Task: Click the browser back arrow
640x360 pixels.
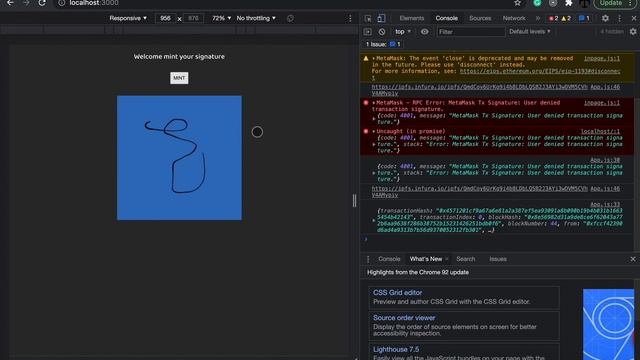Action: [x=10, y=3]
